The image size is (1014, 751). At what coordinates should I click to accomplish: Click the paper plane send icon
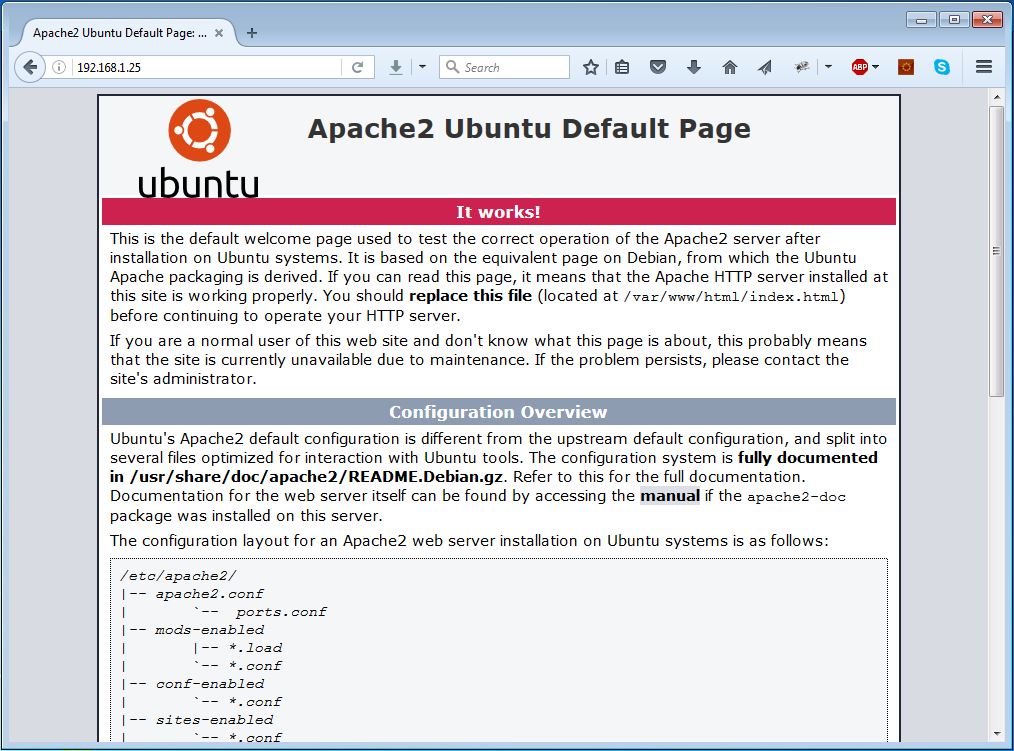click(x=765, y=67)
